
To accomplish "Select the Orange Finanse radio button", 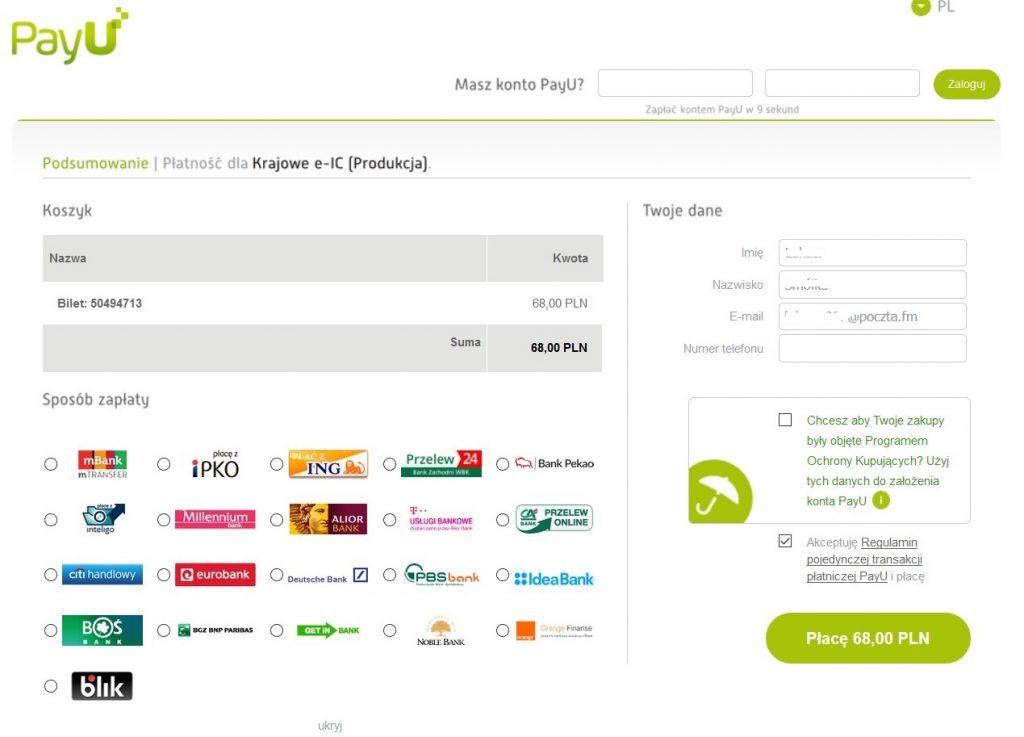I will pos(502,631).
